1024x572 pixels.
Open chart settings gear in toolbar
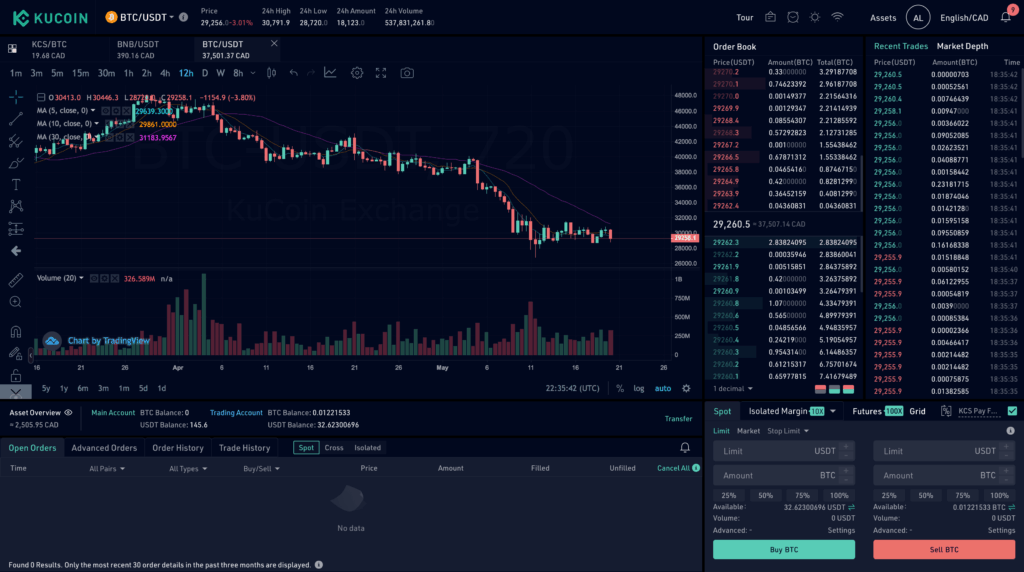coord(357,73)
